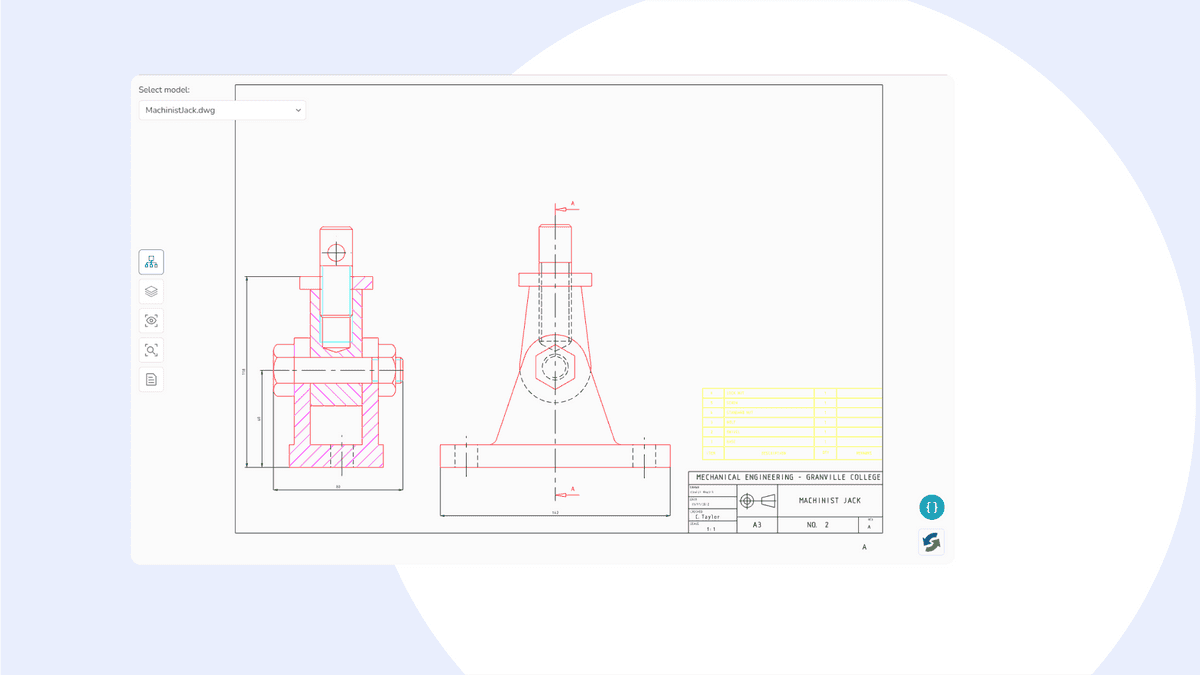
Task: Open the model structure tree panel
Action: pyautogui.click(x=151, y=262)
